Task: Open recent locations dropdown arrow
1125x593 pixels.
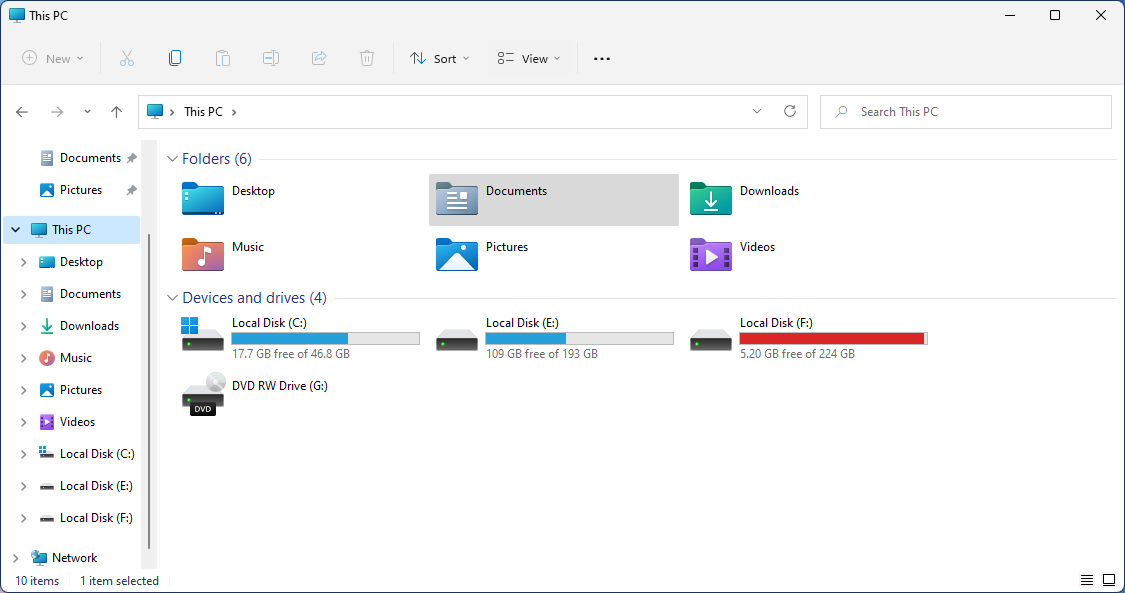Action: 87,112
